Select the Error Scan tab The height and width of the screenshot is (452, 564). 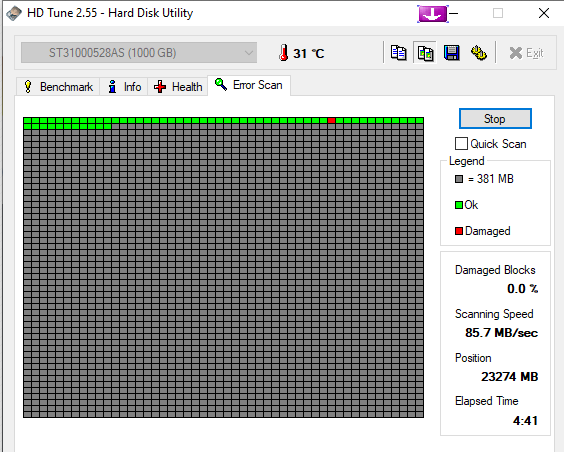[249, 85]
